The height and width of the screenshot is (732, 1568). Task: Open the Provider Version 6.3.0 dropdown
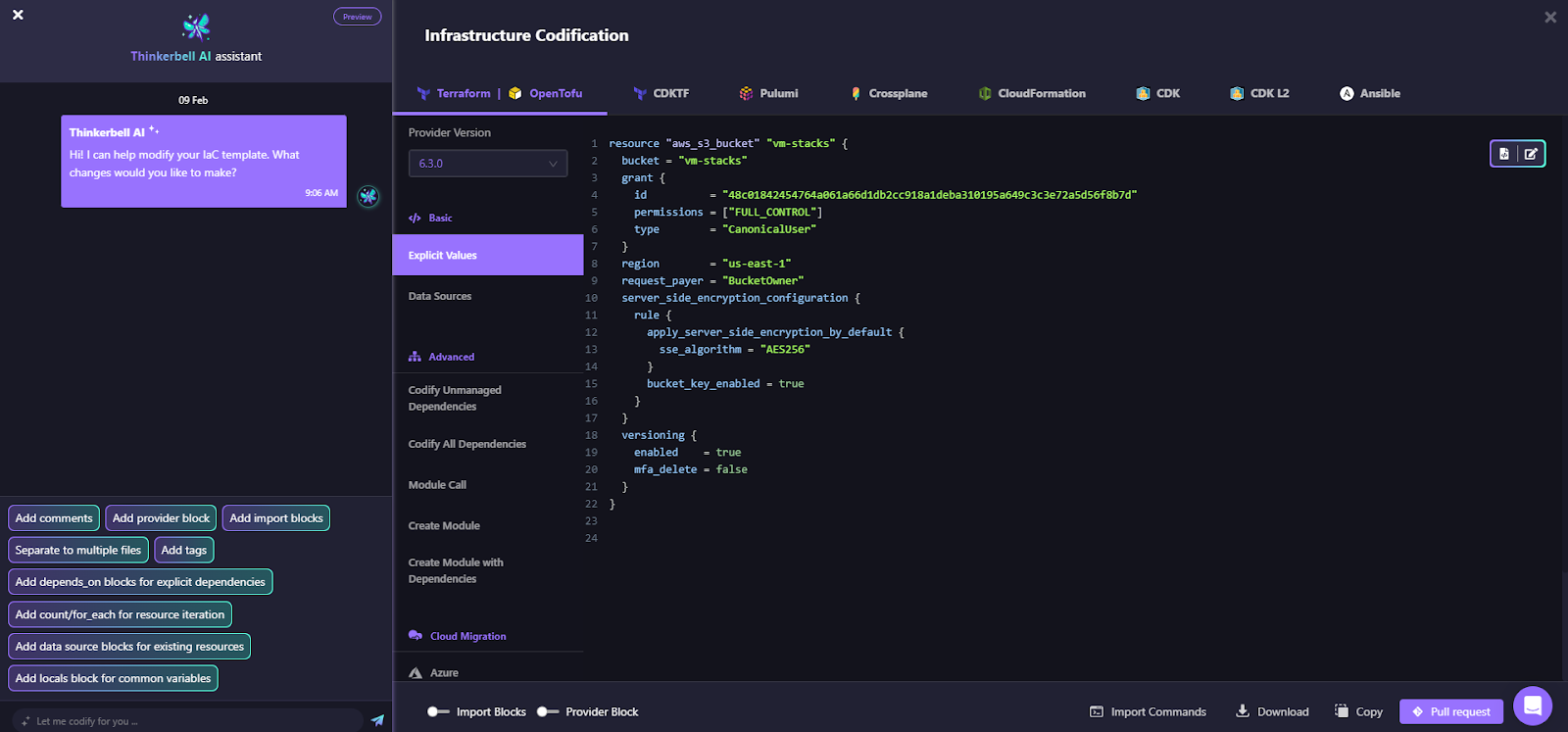point(488,164)
